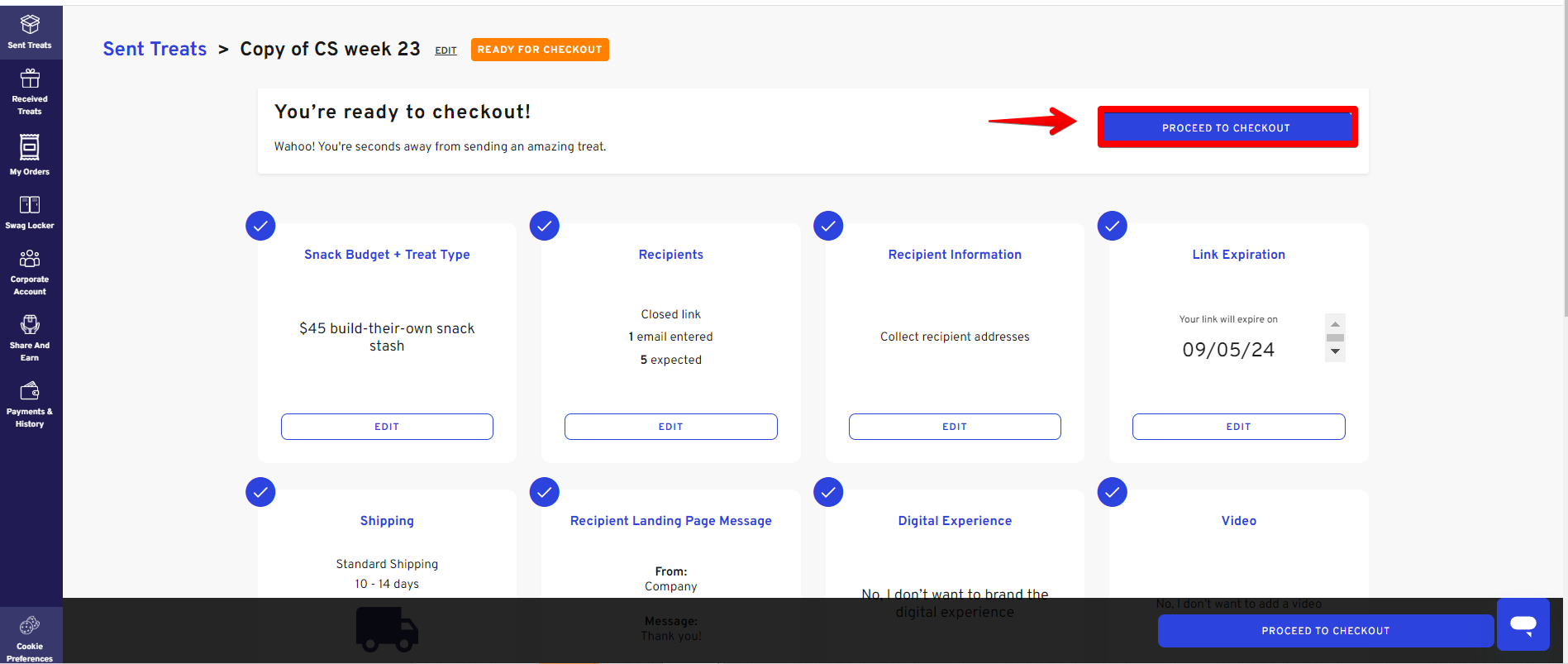
Task: Click EDIT link next to treat name
Action: click(x=446, y=50)
